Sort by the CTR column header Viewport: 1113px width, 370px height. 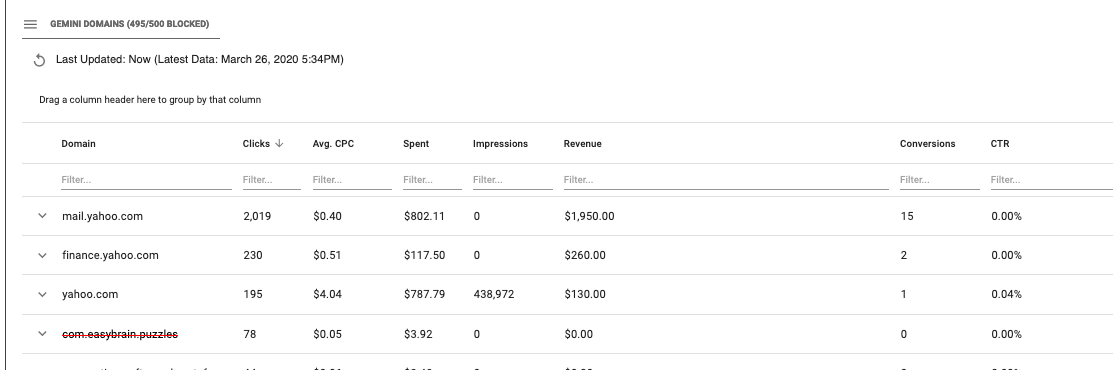999,143
